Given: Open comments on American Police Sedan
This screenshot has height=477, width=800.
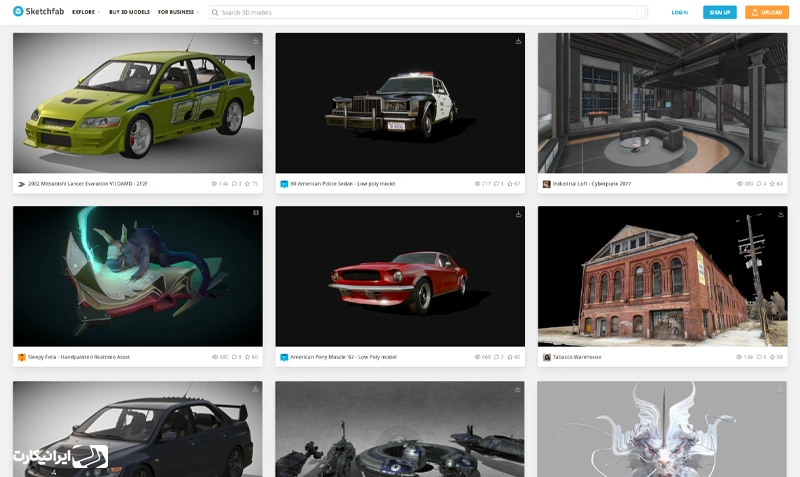Looking at the screenshot, I should (496, 184).
